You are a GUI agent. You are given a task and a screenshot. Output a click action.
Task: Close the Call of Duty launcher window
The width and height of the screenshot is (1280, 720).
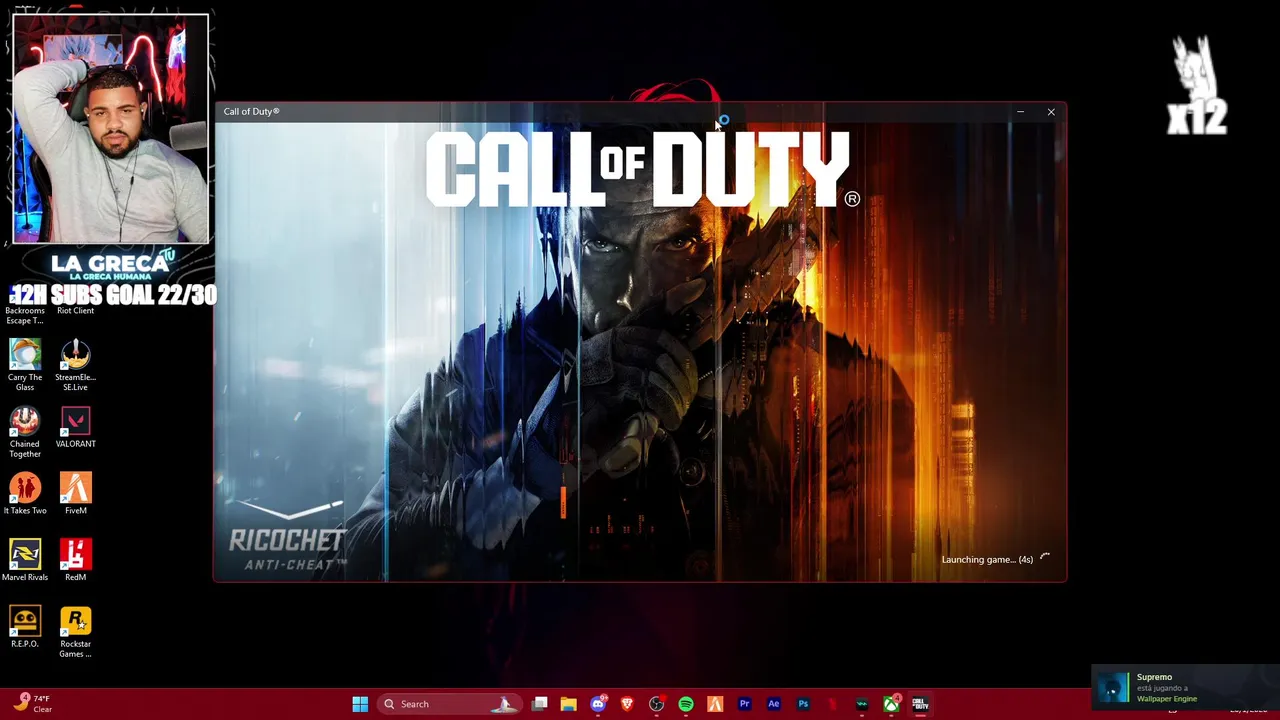pyautogui.click(x=1051, y=112)
